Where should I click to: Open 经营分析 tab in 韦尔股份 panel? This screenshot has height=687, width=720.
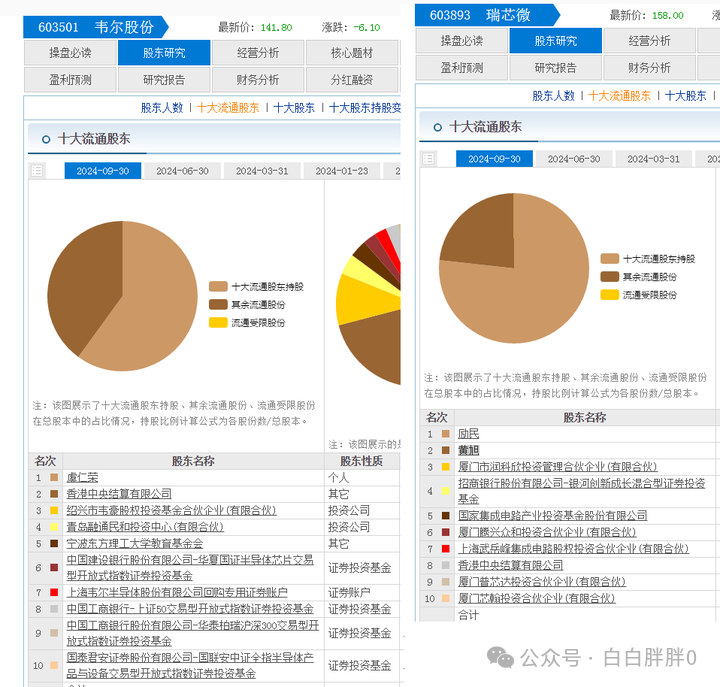coord(258,53)
